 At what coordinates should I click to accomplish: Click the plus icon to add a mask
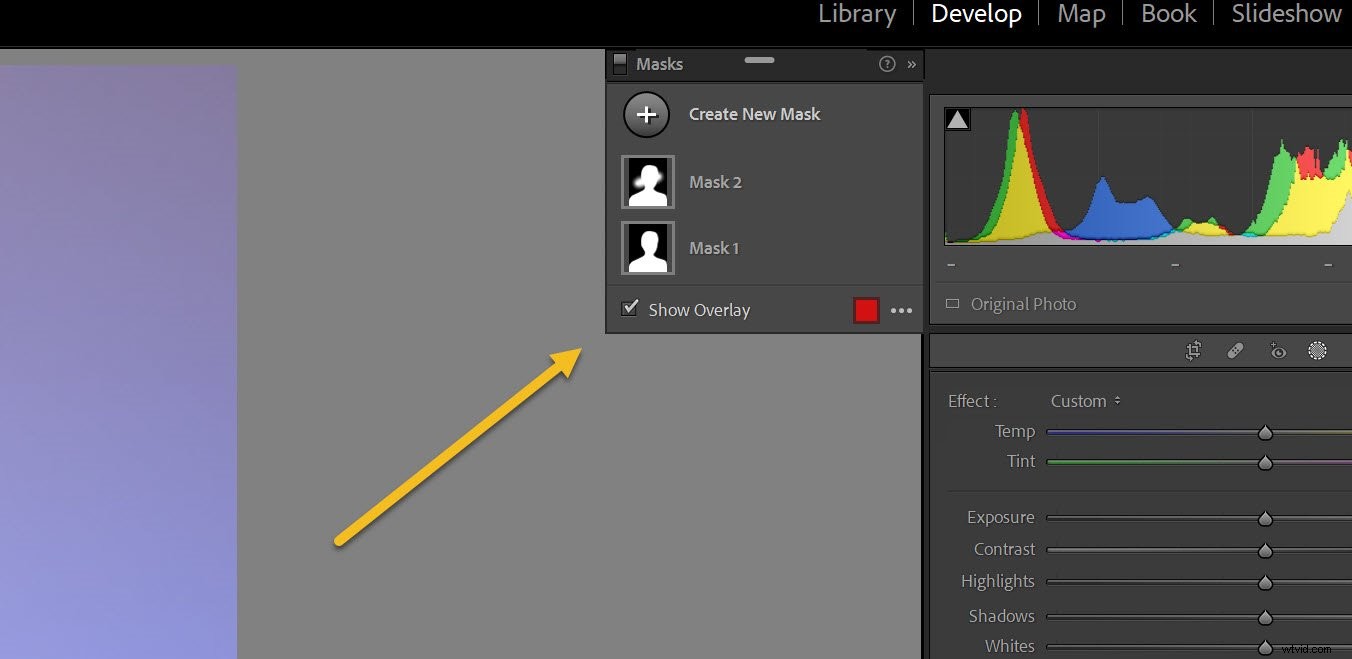646,114
